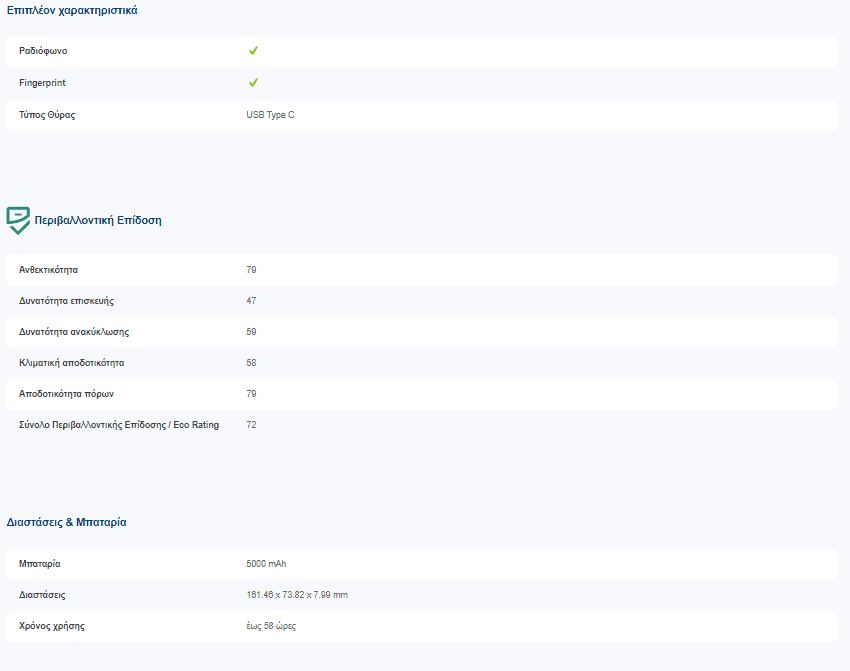Select the heading Διαστάσεις & Μπαταρία
The height and width of the screenshot is (671, 850).
coord(67,522)
